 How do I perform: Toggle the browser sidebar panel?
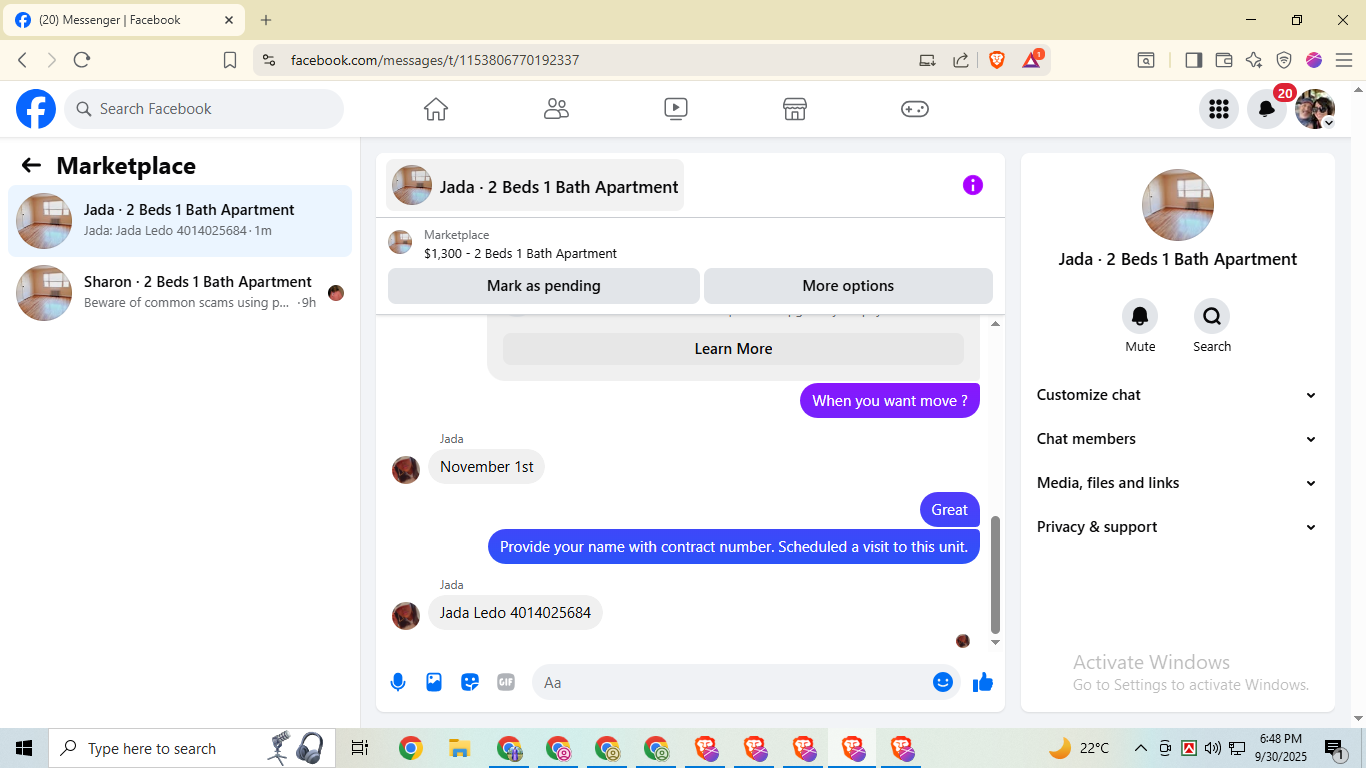click(1193, 60)
